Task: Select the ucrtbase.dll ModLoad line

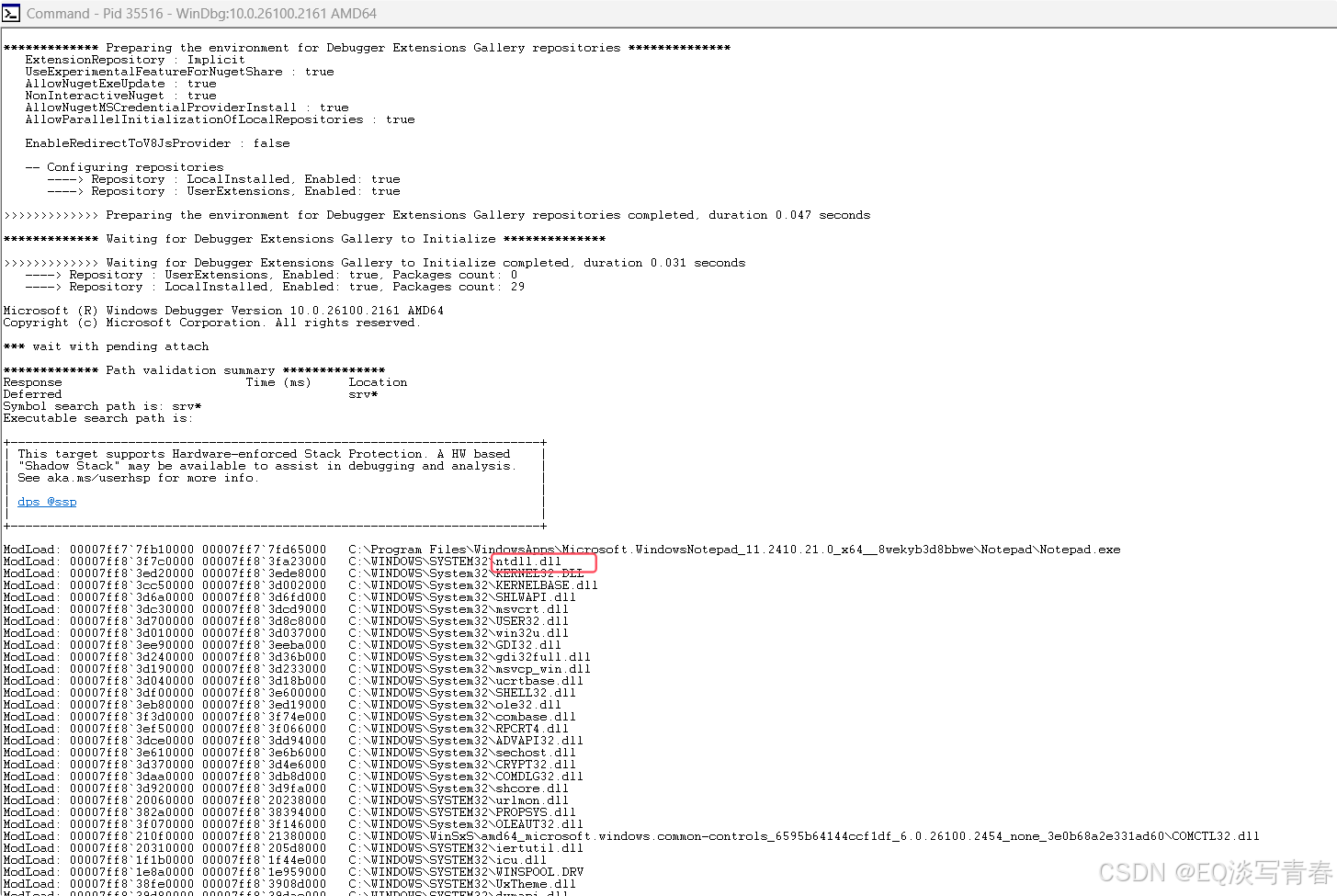Action: tap(293, 681)
